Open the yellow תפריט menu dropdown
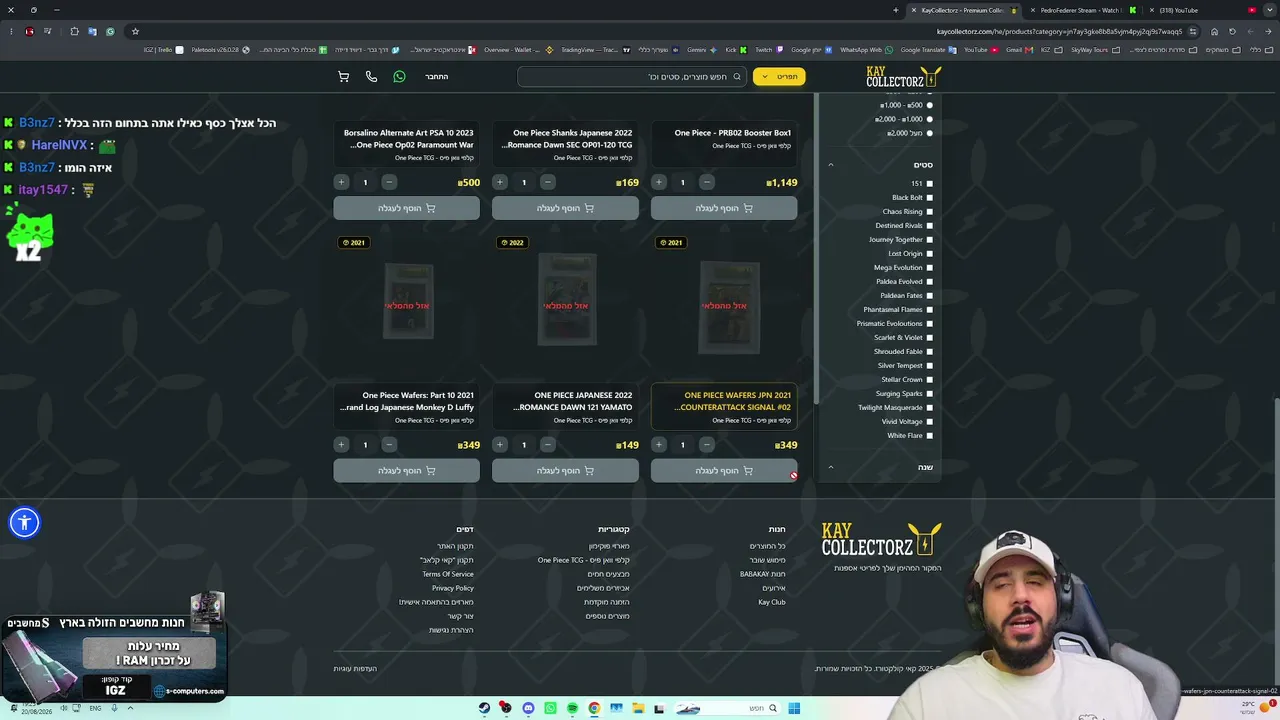The image size is (1280, 720). coord(779,77)
